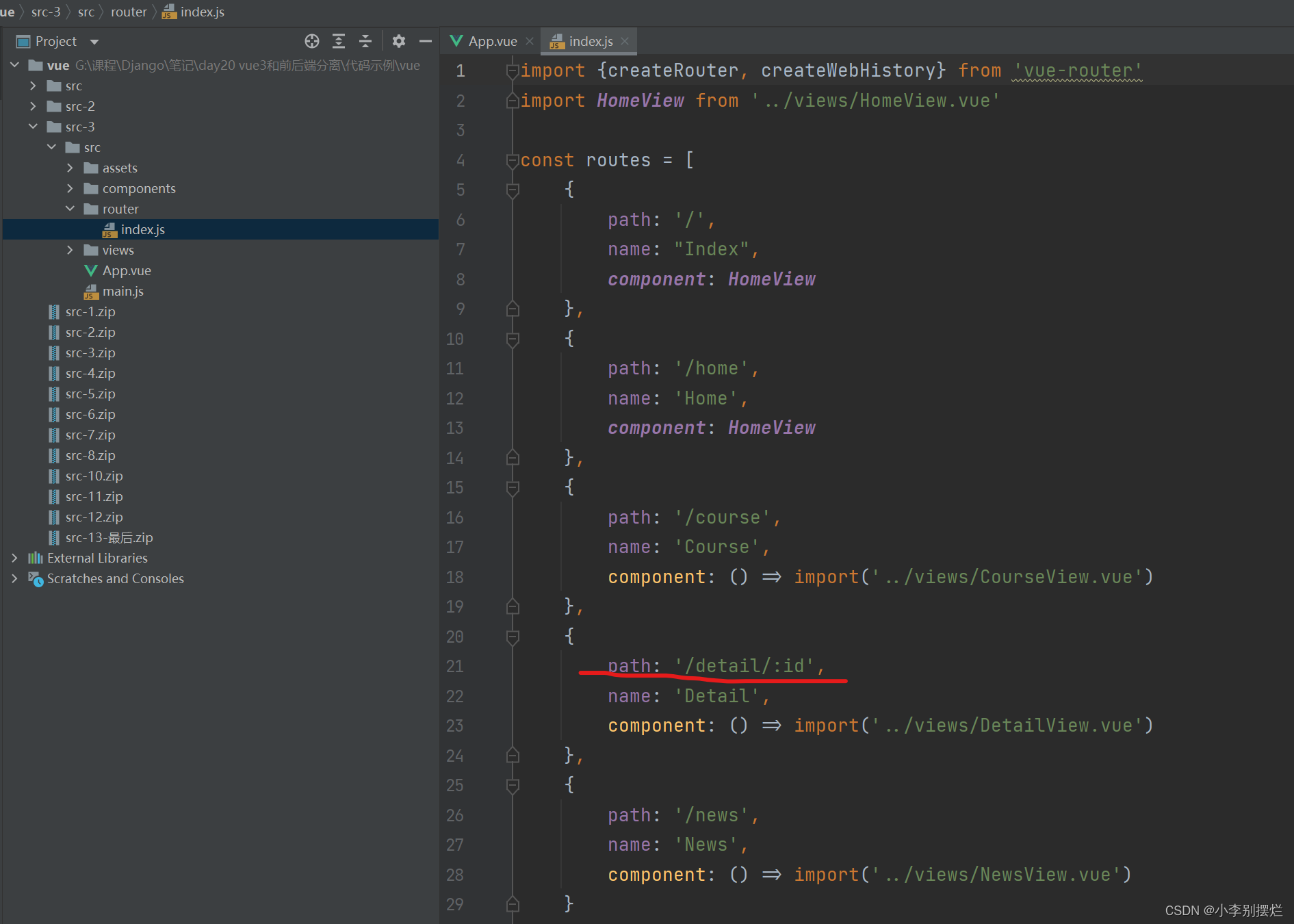Open the Project view dropdown arrow
The image size is (1294, 924).
click(94, 42)
